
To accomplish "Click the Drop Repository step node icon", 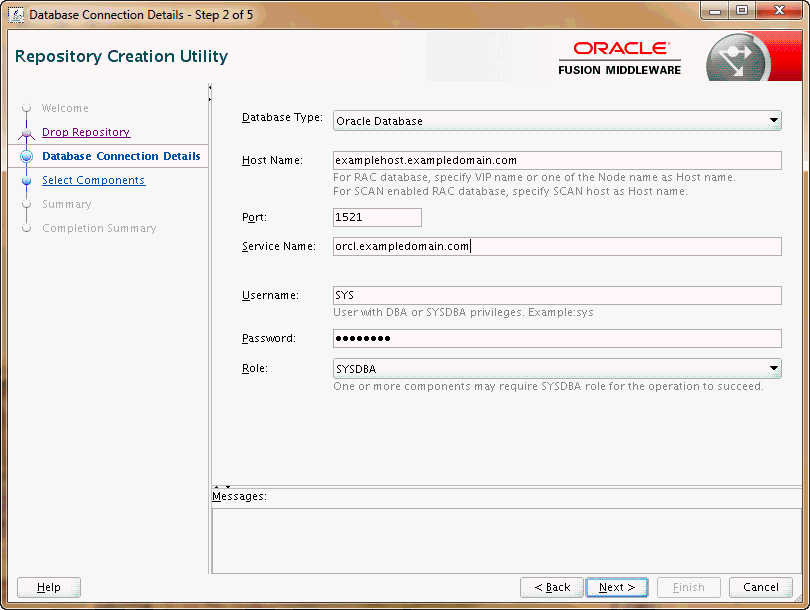I will click(x=27, y=133).
